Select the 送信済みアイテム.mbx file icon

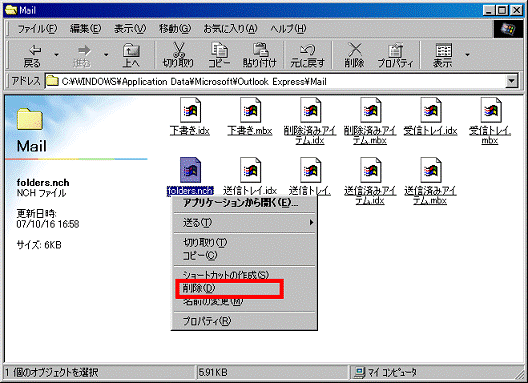431,170
